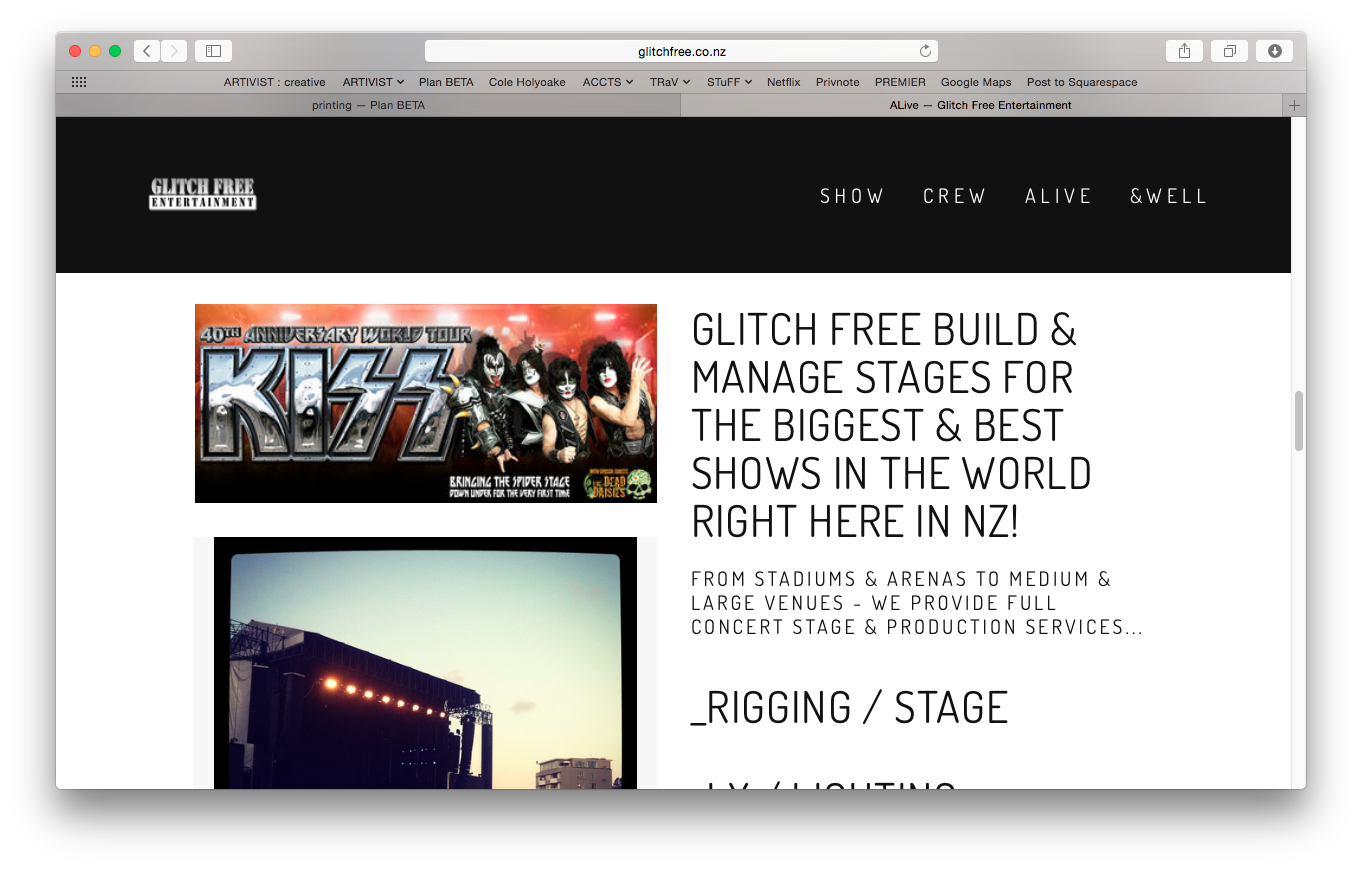Click the Safari back arrow button
The width and height of the screenshot is (1362, 869).
pyautogui.click(x=147, y=51)
